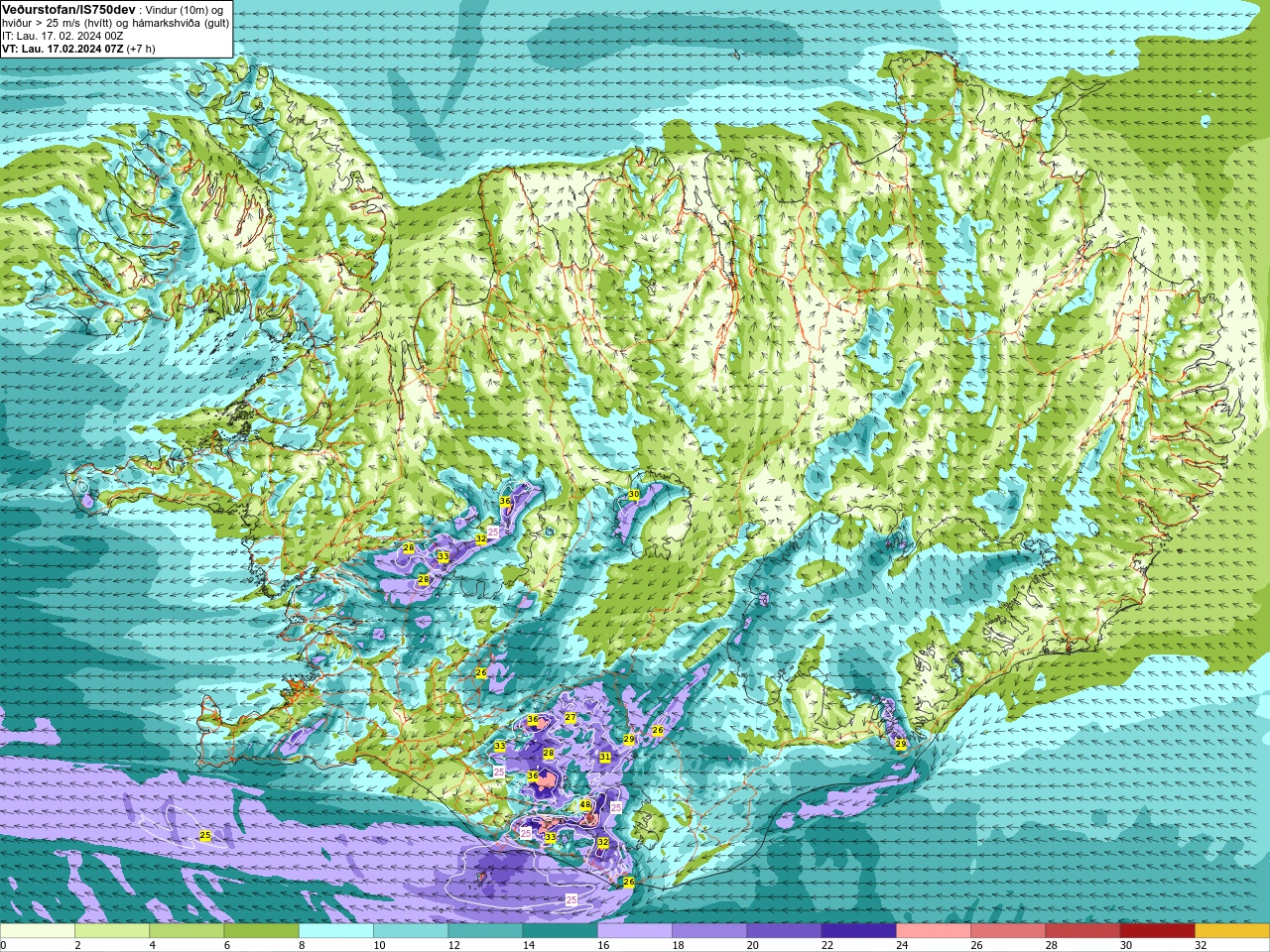Image resolution: width=1270 pixels, height=952 pixels.
Task: Click the yellow 29 label on southeast coast
Action: 901,744
